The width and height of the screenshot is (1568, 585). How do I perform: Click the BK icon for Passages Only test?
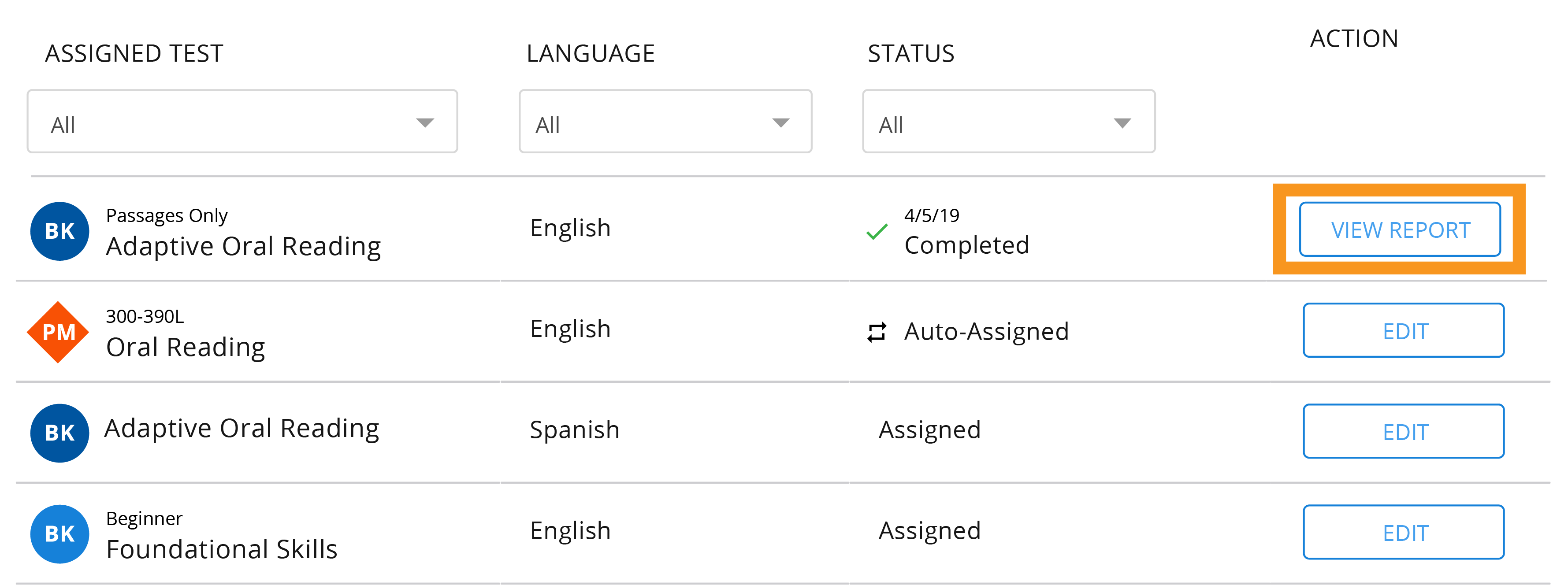(x=59, y=231)
